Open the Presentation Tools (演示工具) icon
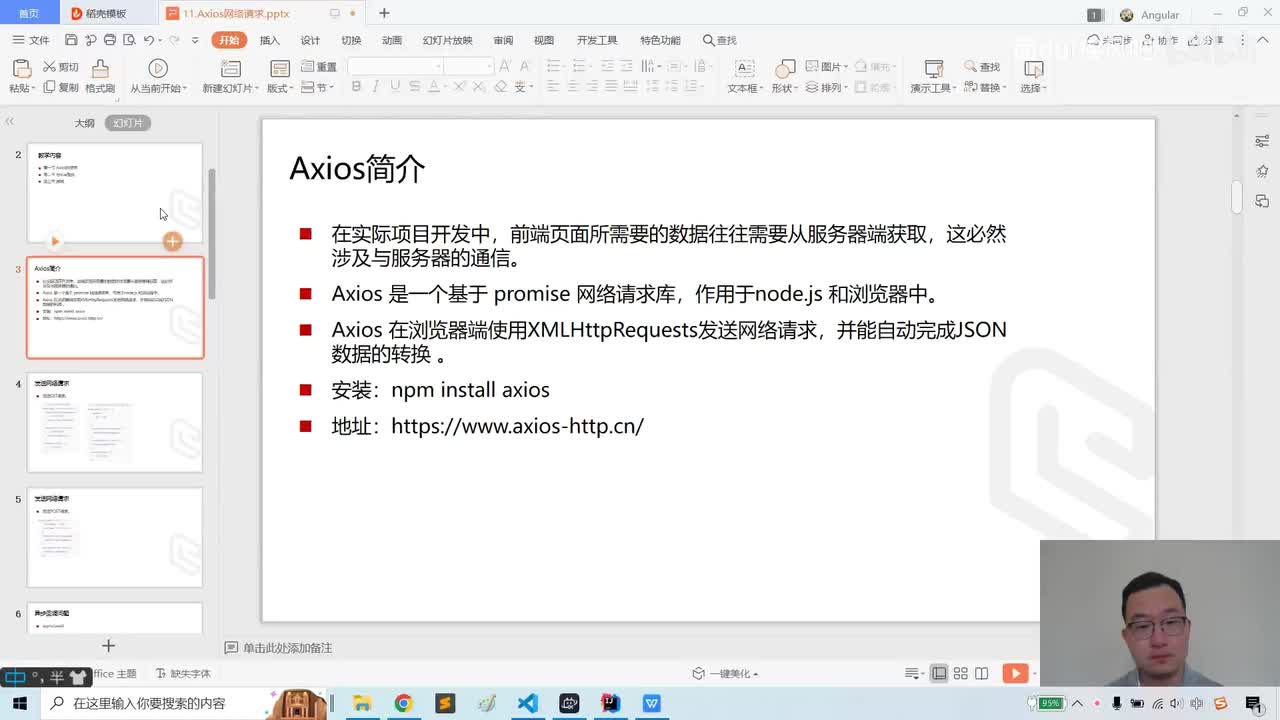The width and height of the screenshot is (1280, 720). point(934,68)
